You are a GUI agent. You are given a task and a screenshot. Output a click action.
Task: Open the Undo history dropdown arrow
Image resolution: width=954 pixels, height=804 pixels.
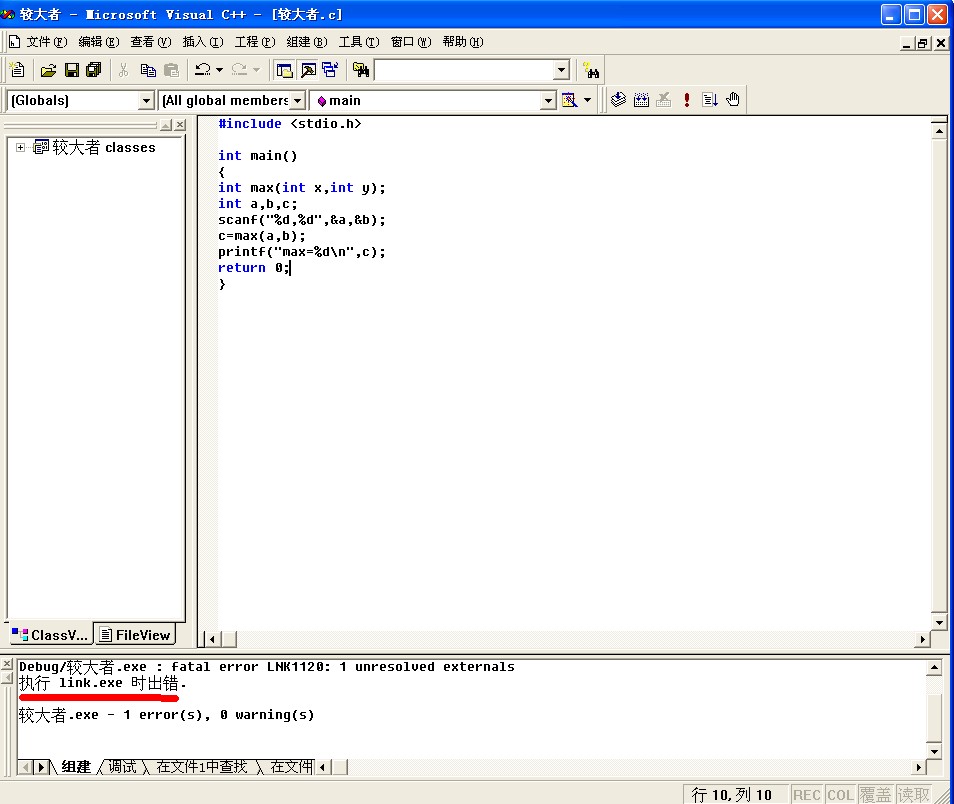pyautogui.click(x=220, y=70)
